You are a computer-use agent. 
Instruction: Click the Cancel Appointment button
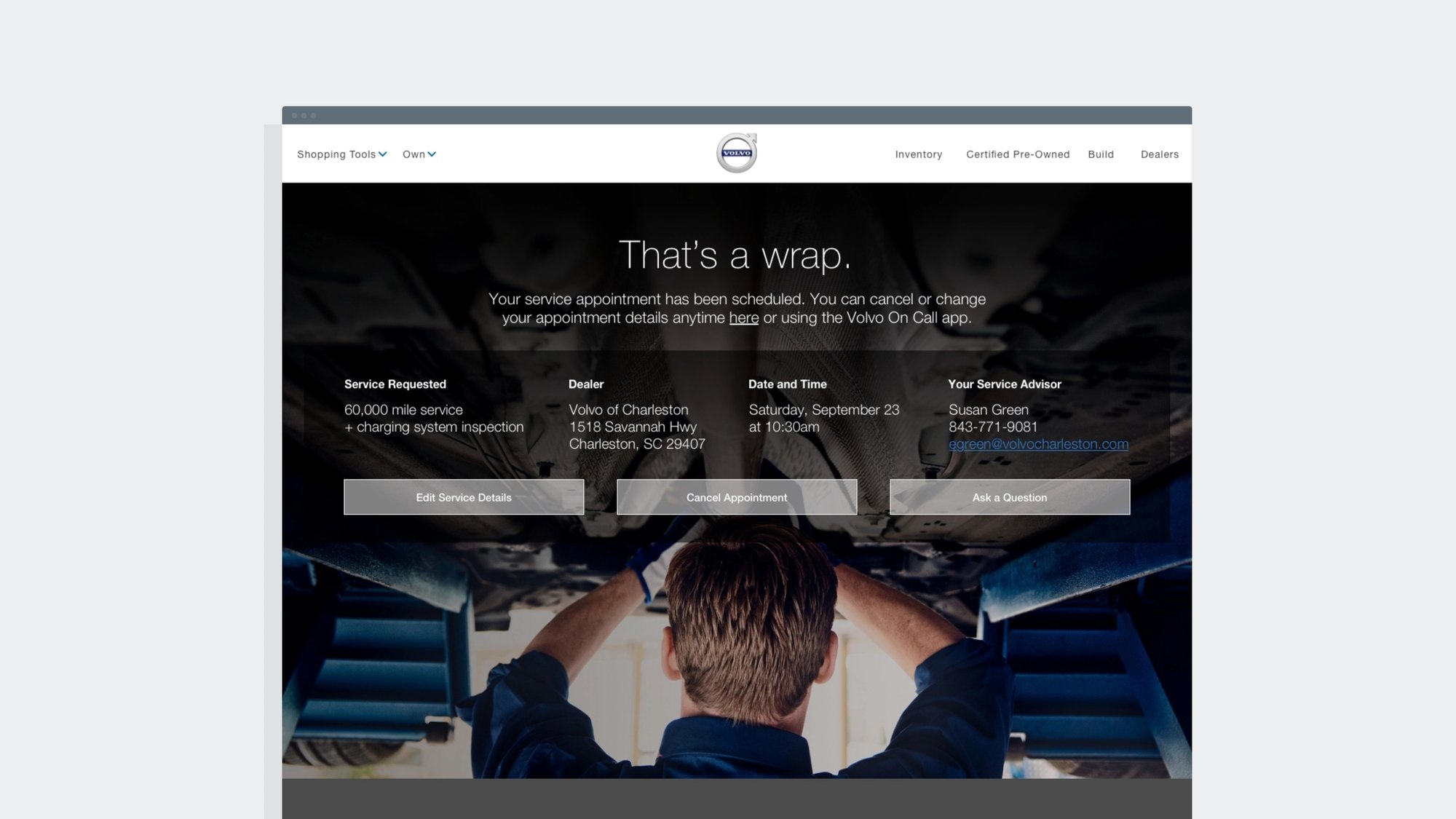[737, 497]
